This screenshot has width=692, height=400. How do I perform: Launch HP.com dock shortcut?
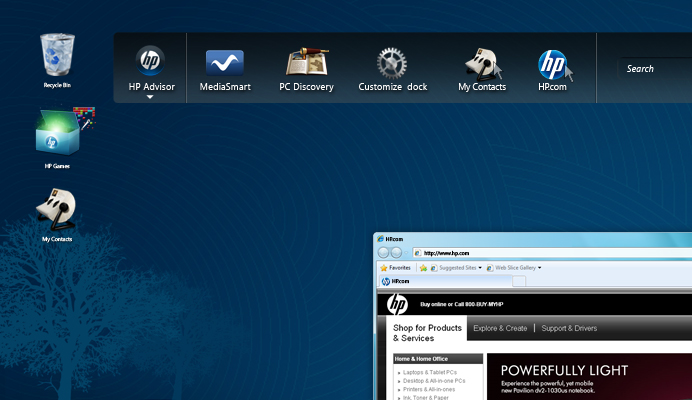click(553, 64)
